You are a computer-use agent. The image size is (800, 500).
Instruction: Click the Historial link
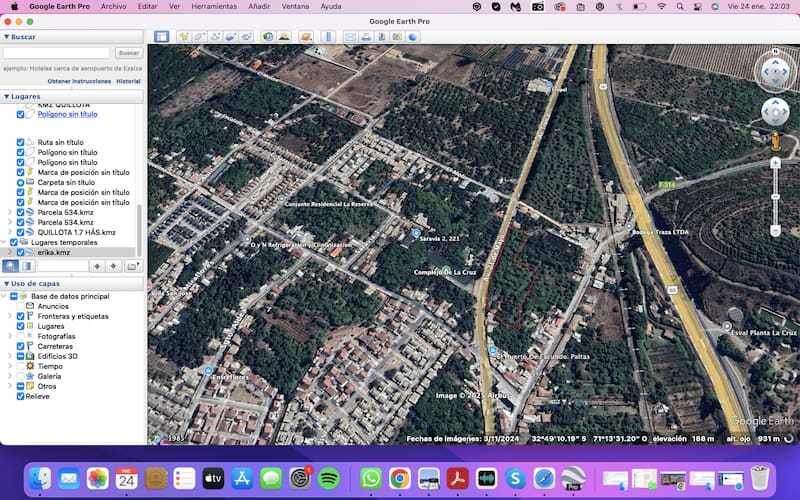[x=128, y=81]
